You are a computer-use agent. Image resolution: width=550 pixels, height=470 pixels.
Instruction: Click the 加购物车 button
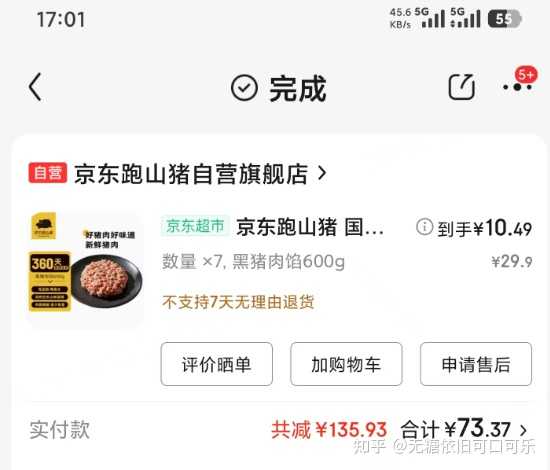pyautogui.click(x=346, y=364)
